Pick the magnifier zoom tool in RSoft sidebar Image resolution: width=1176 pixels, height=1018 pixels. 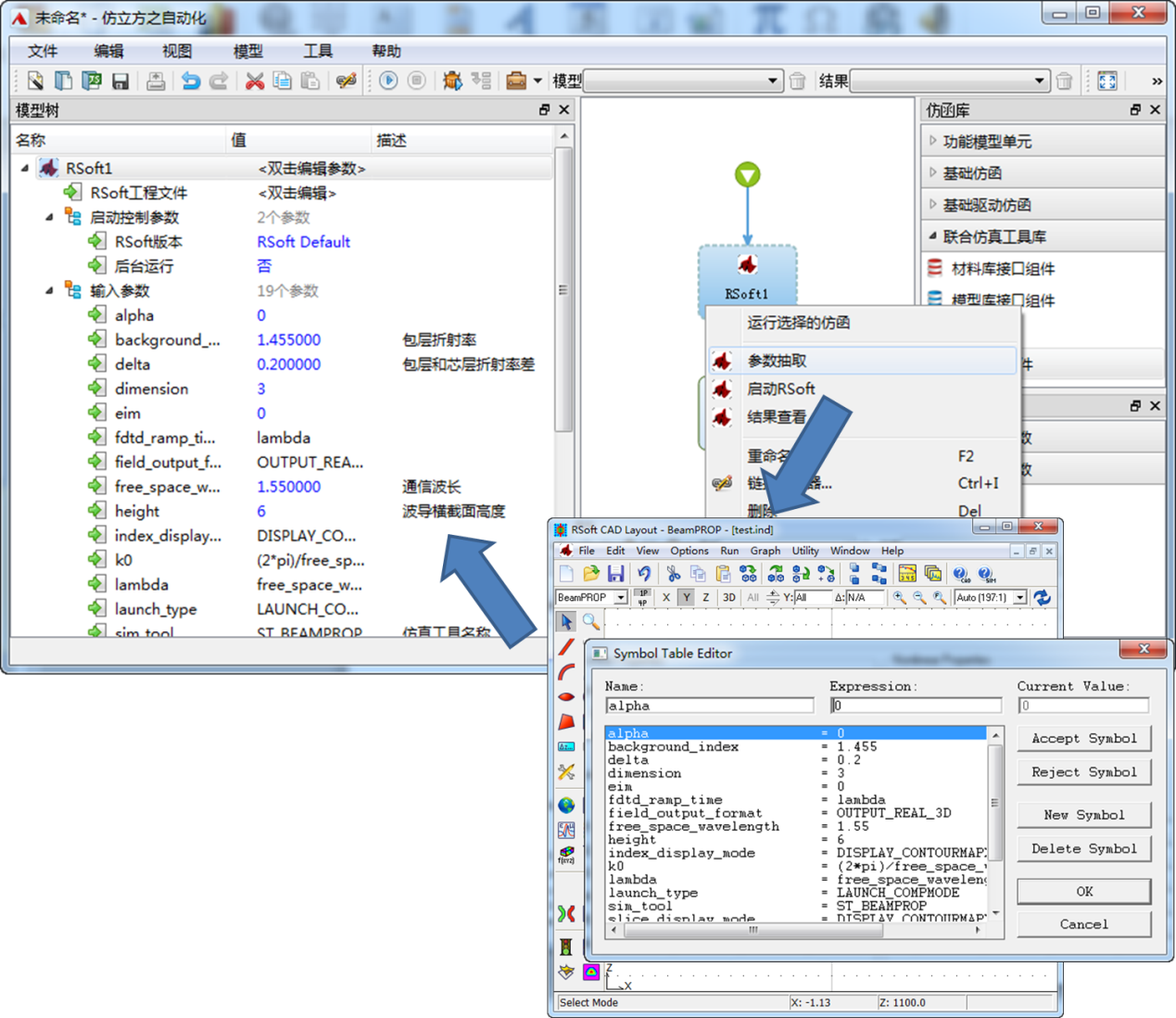590,621
